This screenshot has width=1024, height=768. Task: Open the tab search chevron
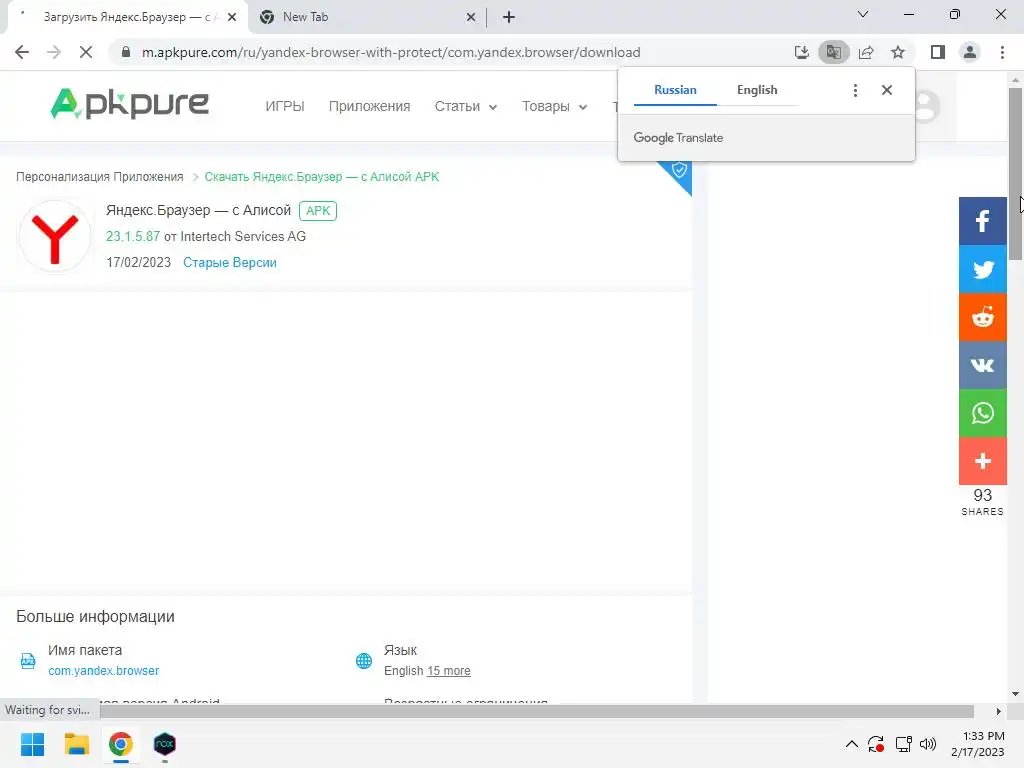(863, 14)
